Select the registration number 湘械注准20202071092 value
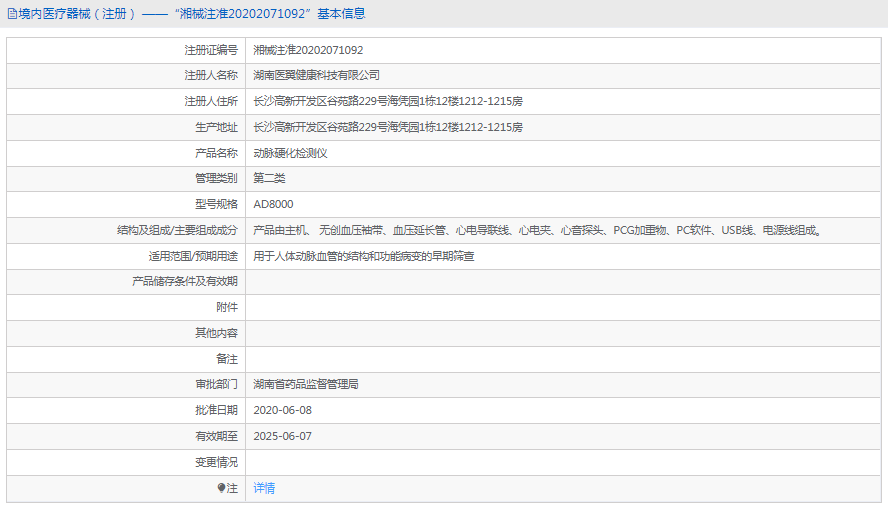888x508 pixels. pyautogui.click(x=308, y=50)
